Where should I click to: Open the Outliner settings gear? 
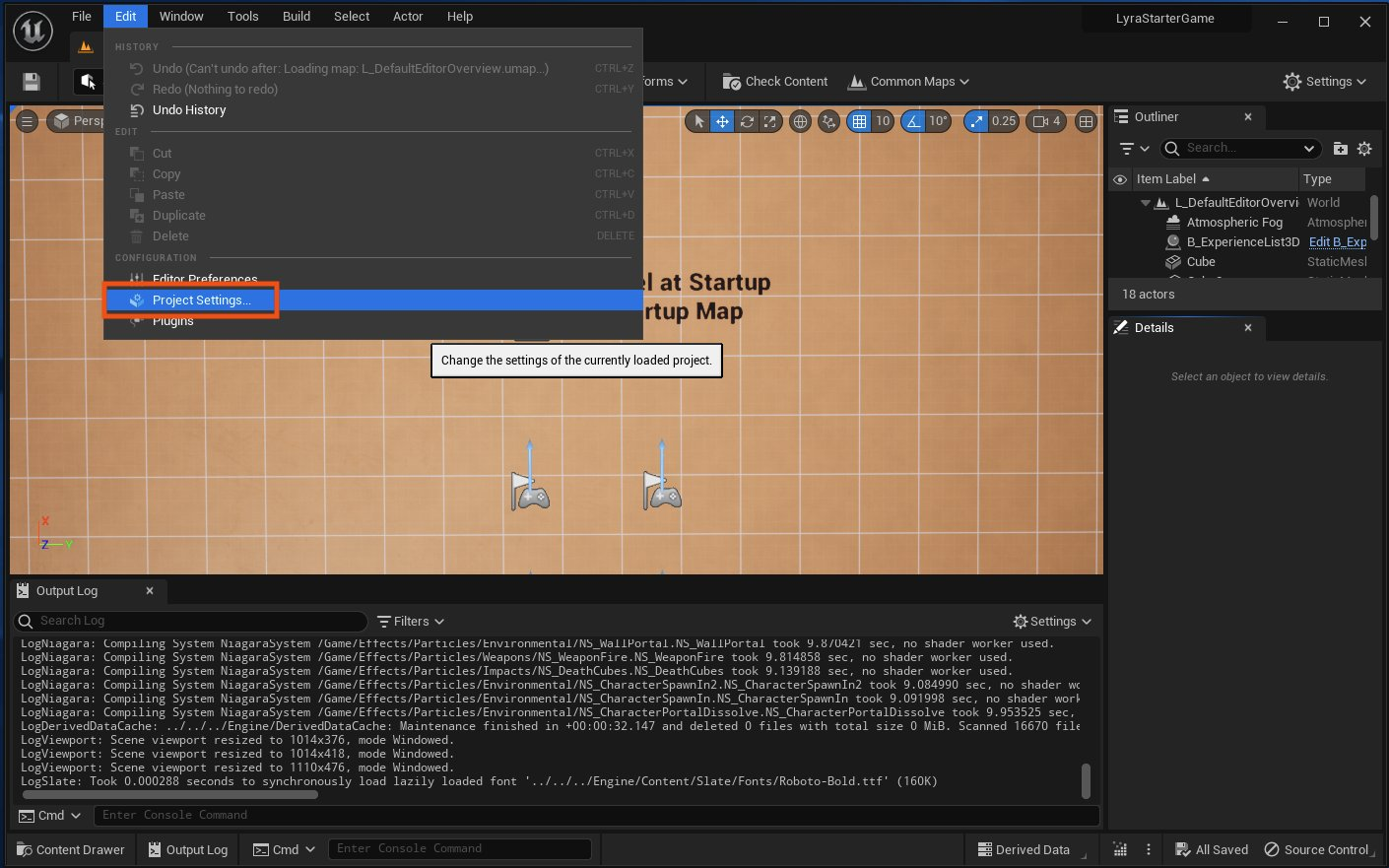(x=1364, y=149)
